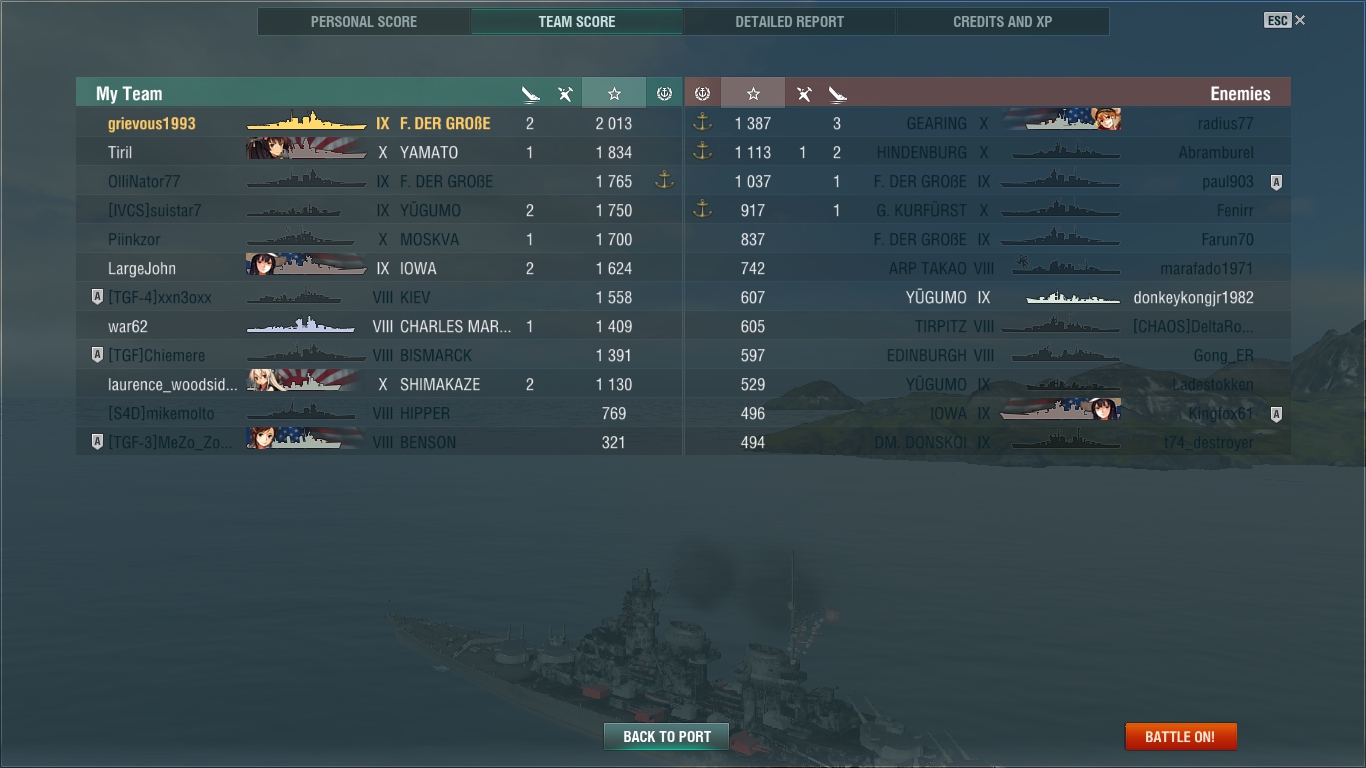The height and width of the screenshot is (768, 1366).
Task: Select player grievous1993 row
Action: tap(379, 123)
